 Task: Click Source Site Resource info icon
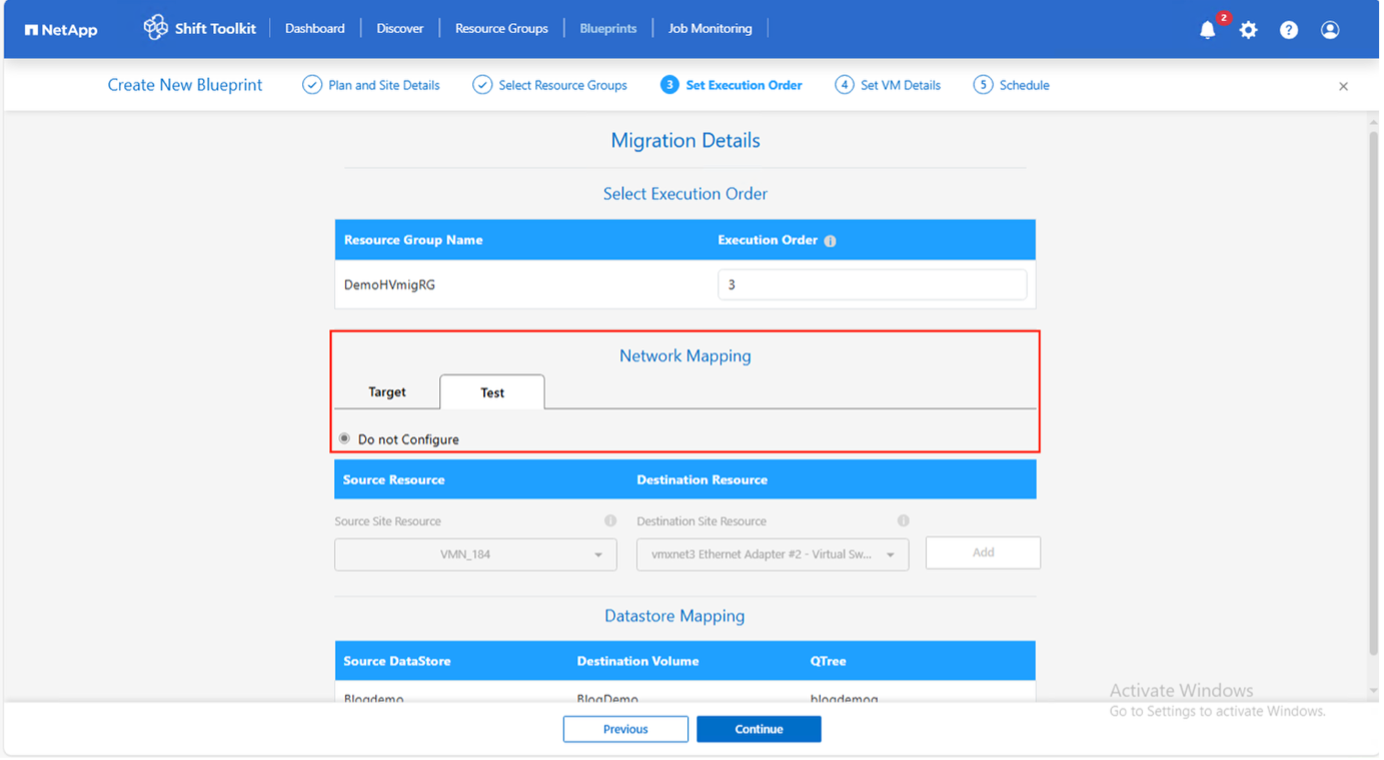coord(610,521)
